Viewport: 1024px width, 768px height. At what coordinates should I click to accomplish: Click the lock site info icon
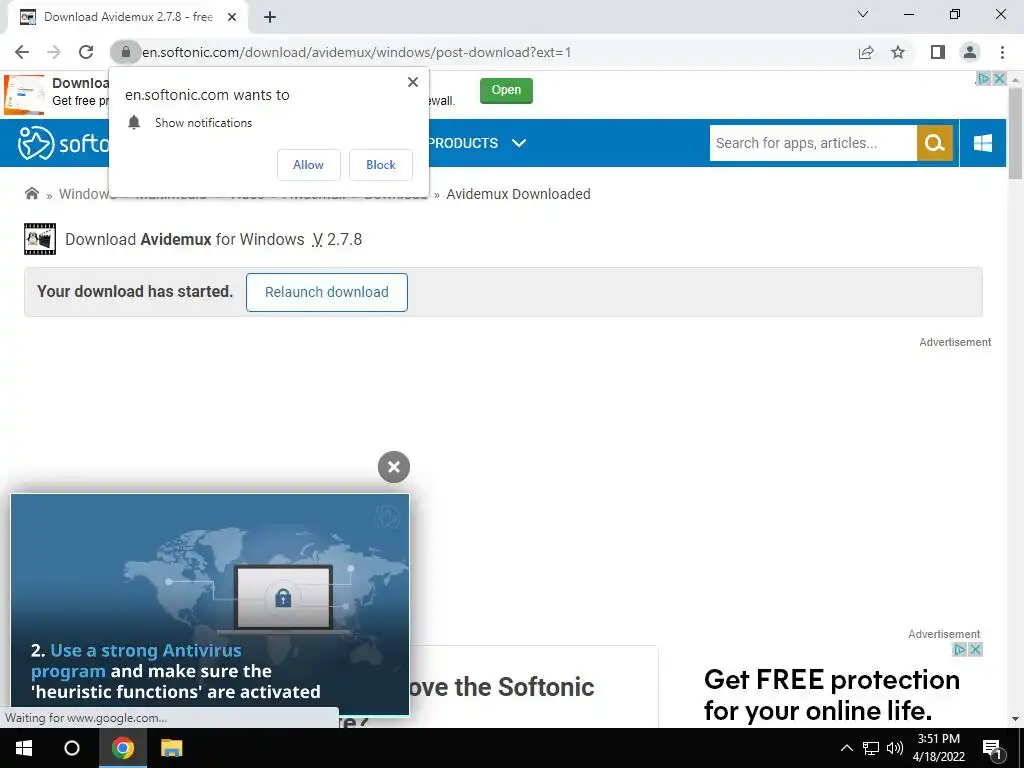pyautogui.click(x=125, y=52)
